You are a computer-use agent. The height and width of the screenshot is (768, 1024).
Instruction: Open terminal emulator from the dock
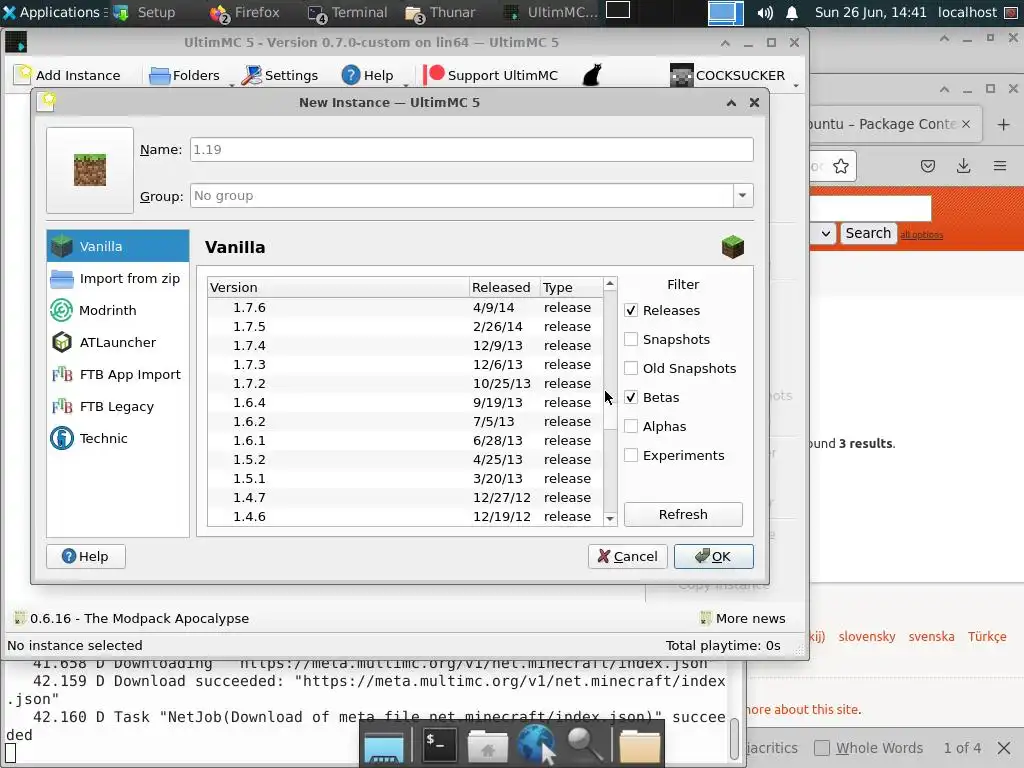438,743
